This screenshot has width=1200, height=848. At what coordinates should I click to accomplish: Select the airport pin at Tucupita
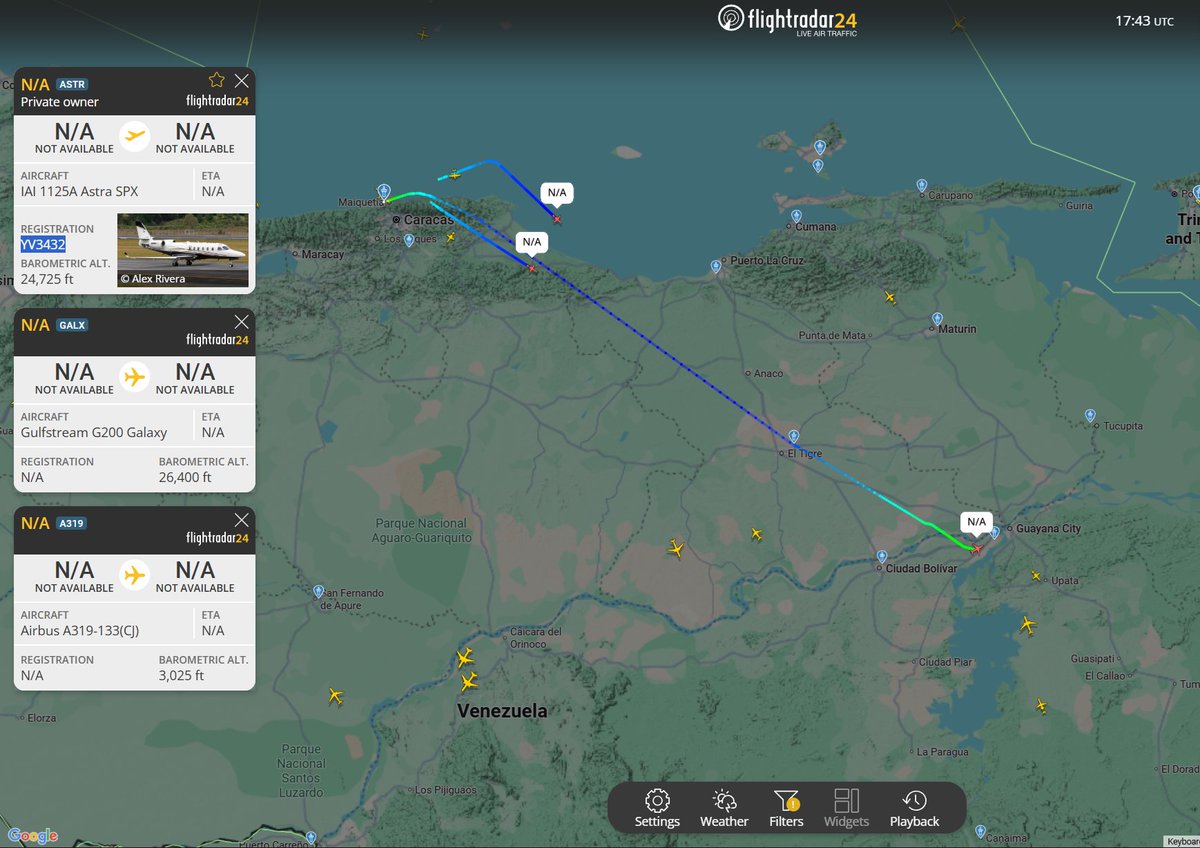(1089, 415)
